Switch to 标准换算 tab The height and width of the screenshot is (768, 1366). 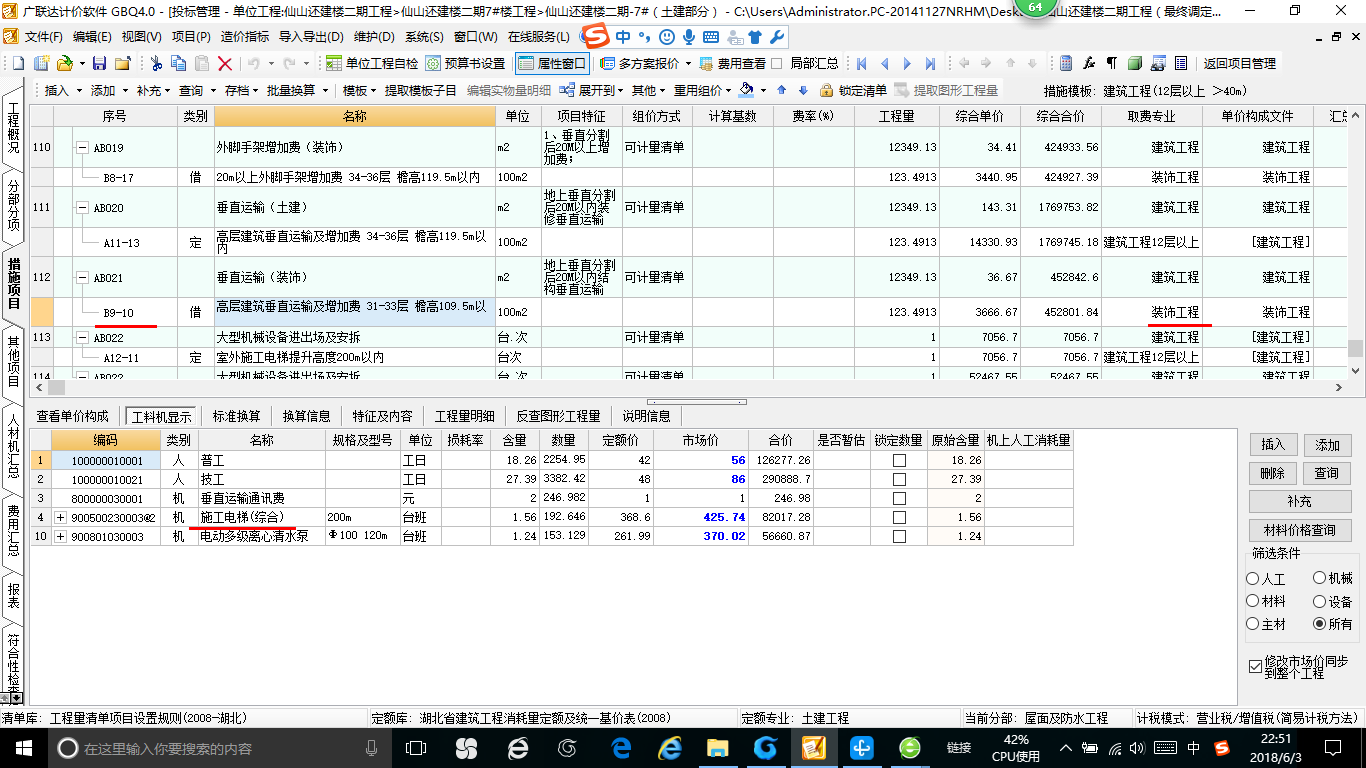237,416
